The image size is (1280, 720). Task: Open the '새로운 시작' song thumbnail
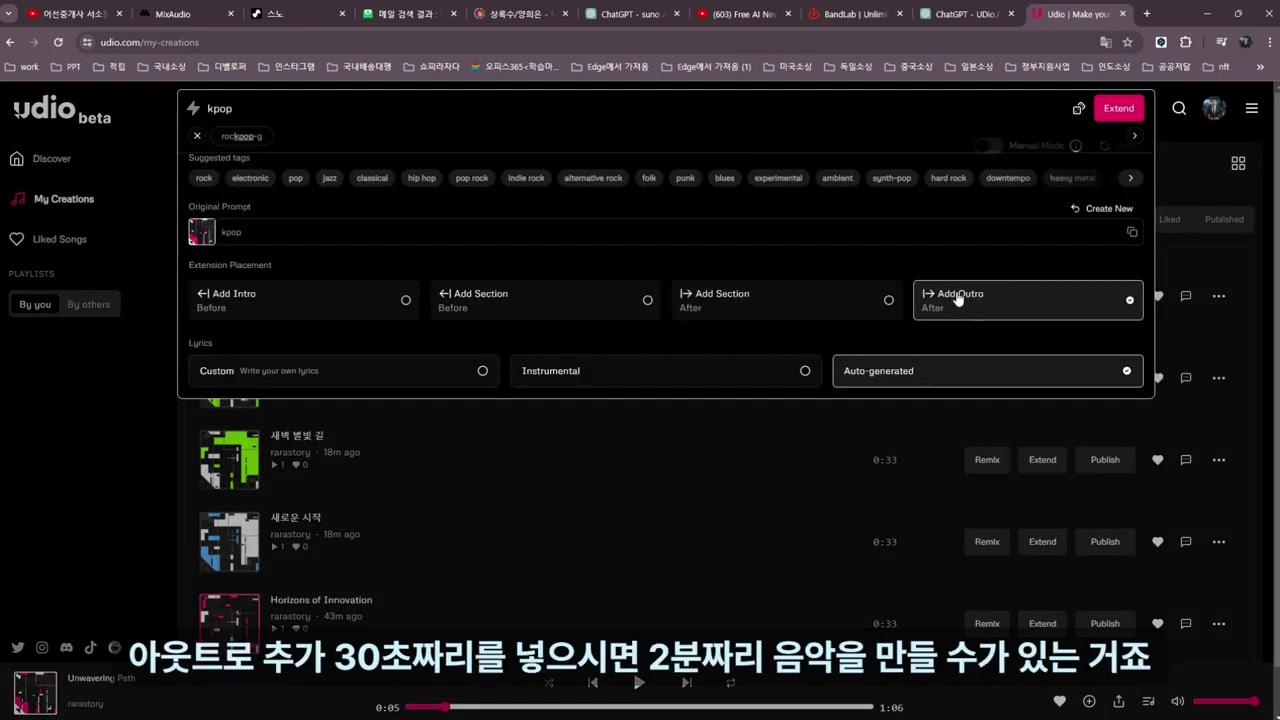[x=229, y=542]
